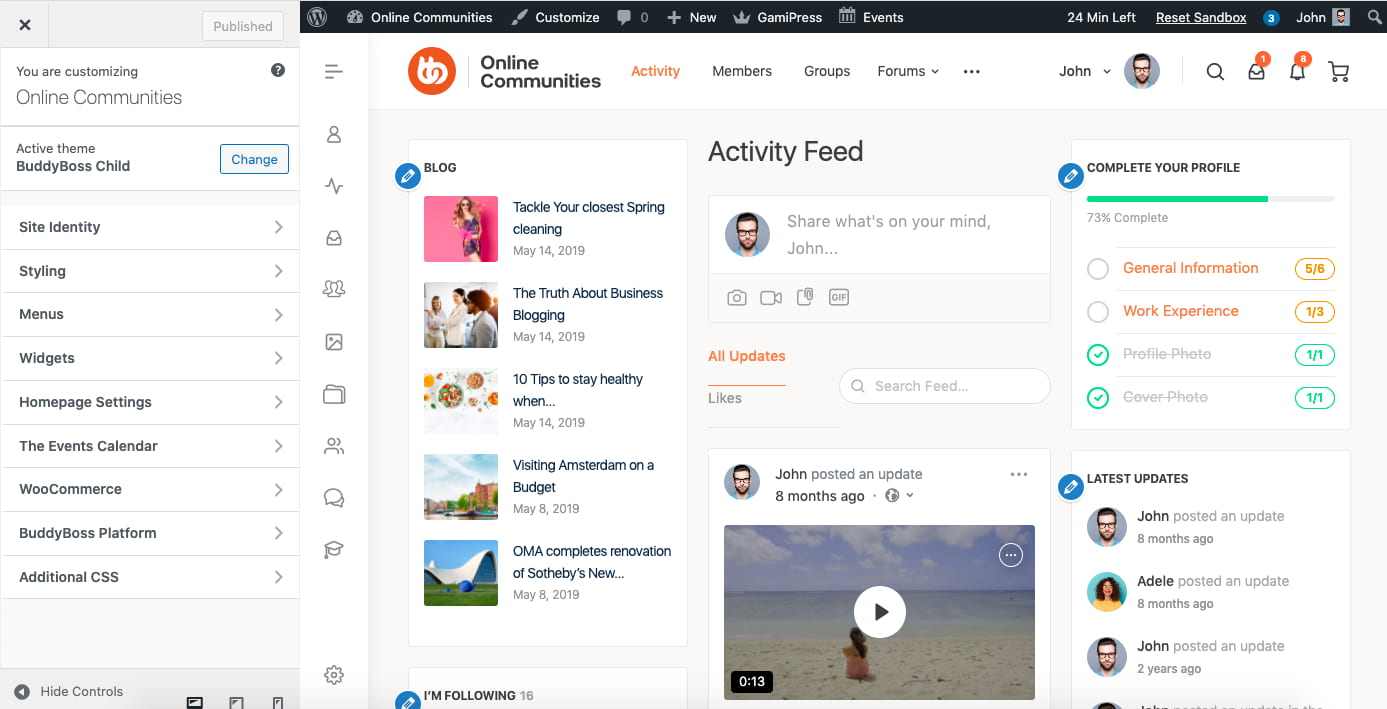
Task: Select the Work Experience progress circle
Action: tap(1097, 311)
